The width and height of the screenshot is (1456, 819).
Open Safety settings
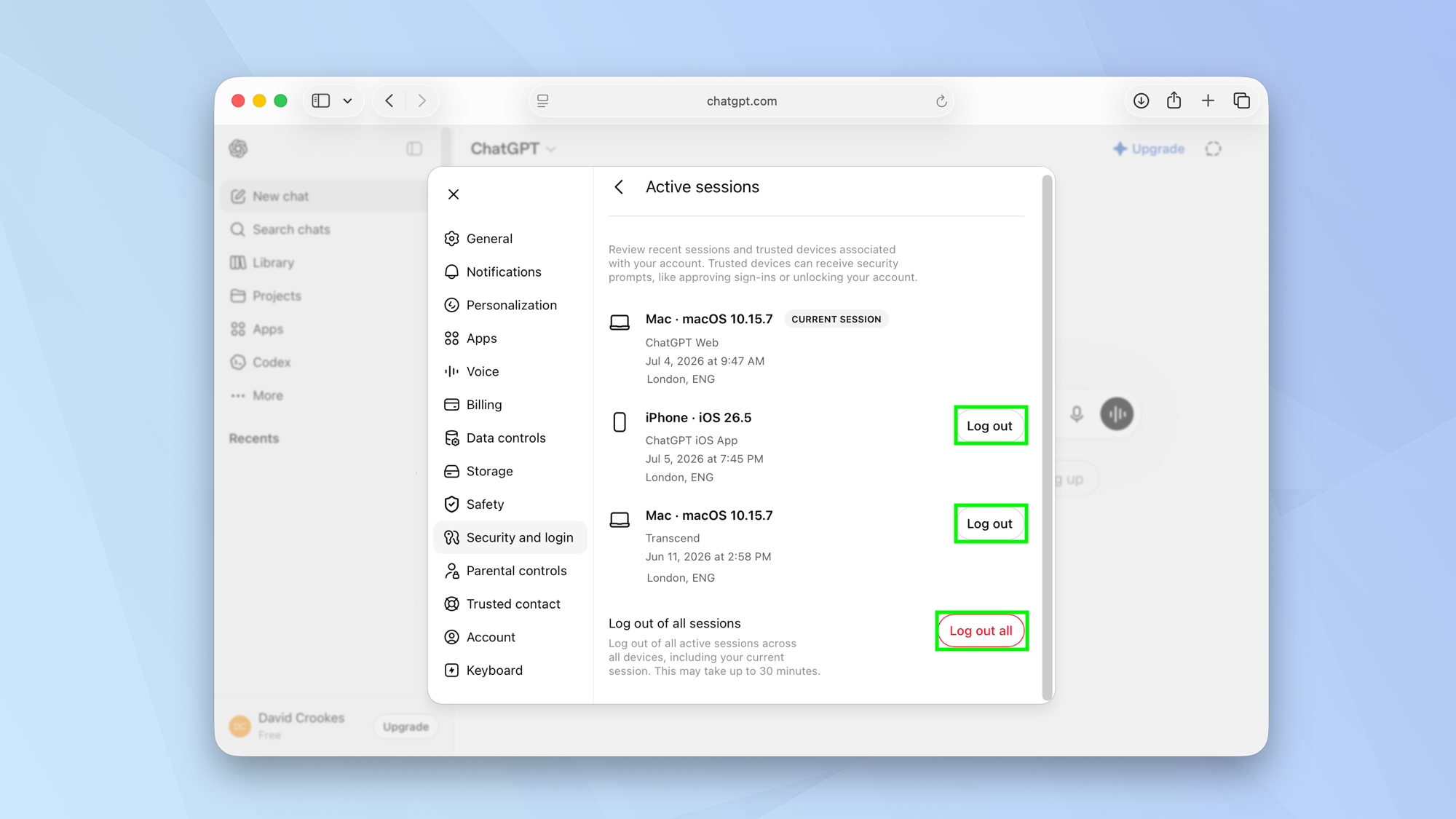coord(510,505)
